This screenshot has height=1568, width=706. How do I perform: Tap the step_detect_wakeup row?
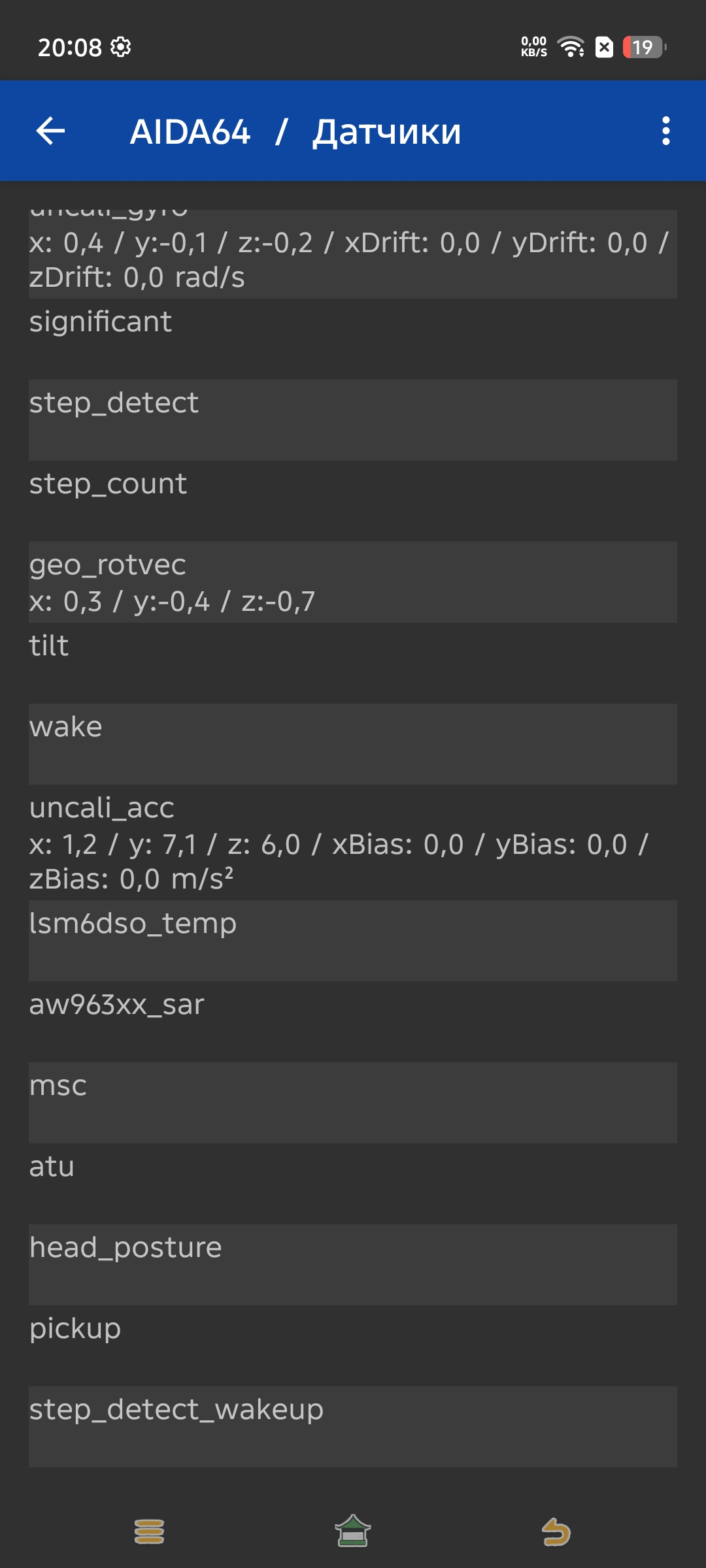[353, 1426]
